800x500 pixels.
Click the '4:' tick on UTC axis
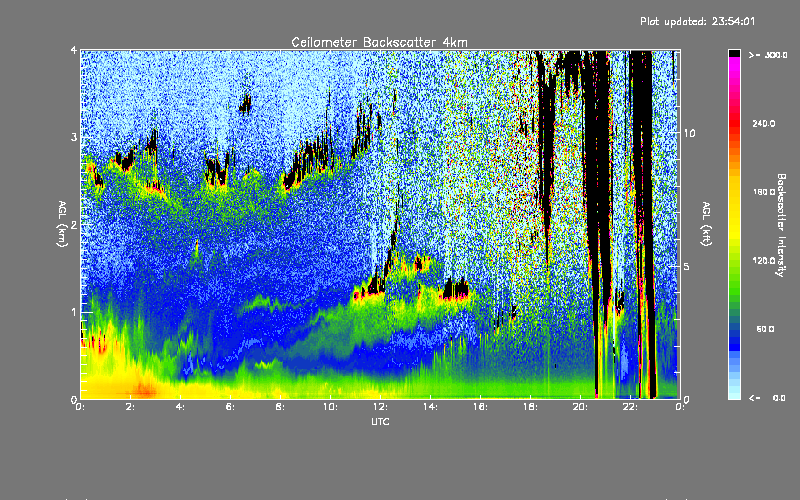181,407
